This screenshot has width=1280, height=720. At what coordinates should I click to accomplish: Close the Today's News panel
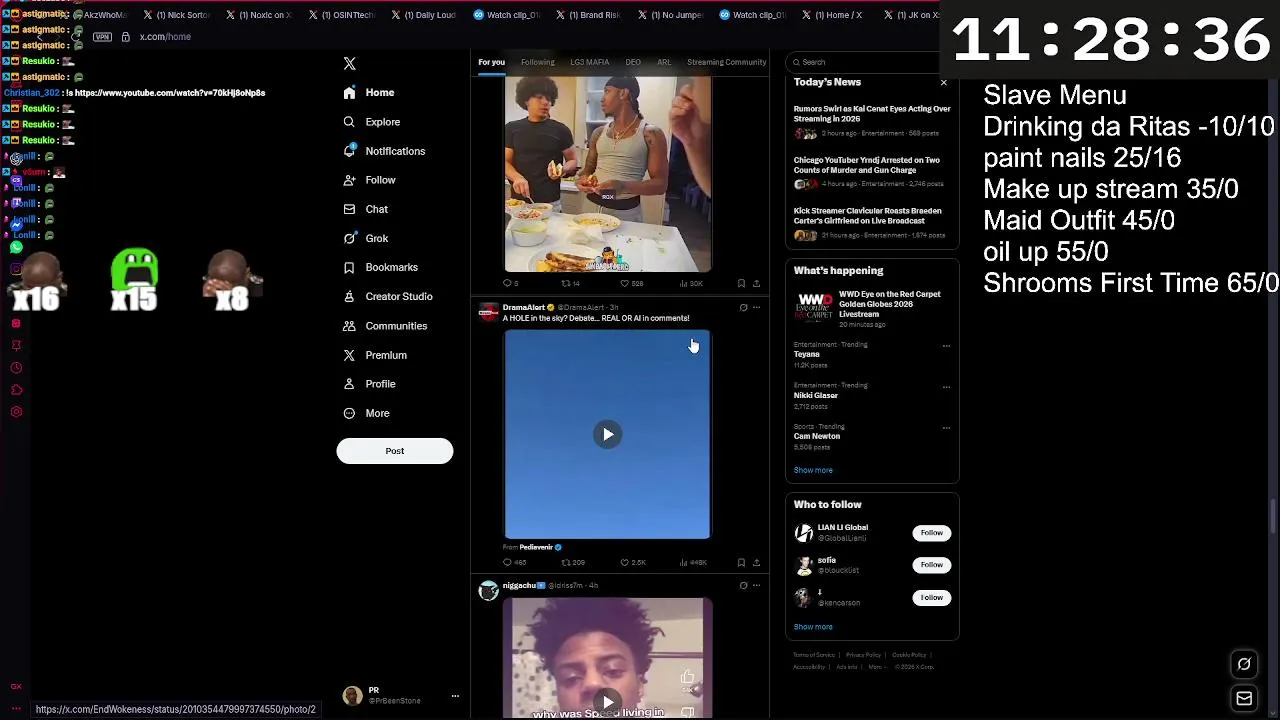click(943, 82)
